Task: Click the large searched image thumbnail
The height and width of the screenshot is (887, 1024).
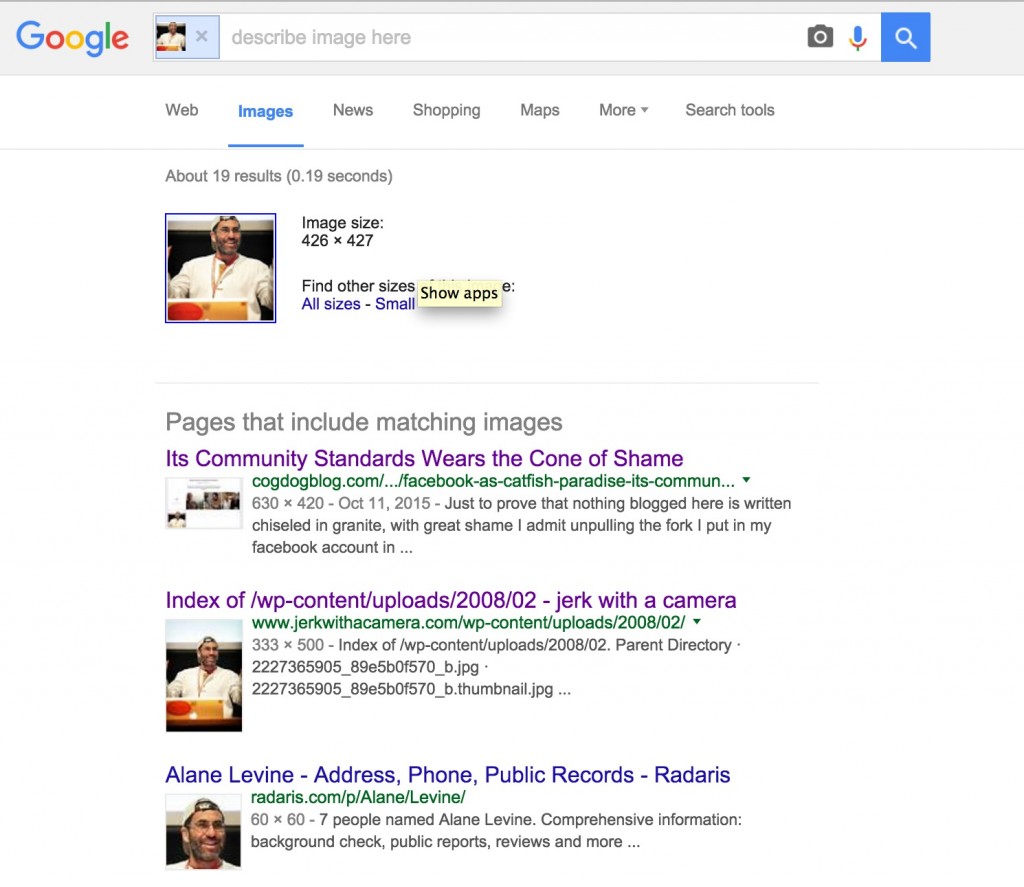Action: point(220,268)
